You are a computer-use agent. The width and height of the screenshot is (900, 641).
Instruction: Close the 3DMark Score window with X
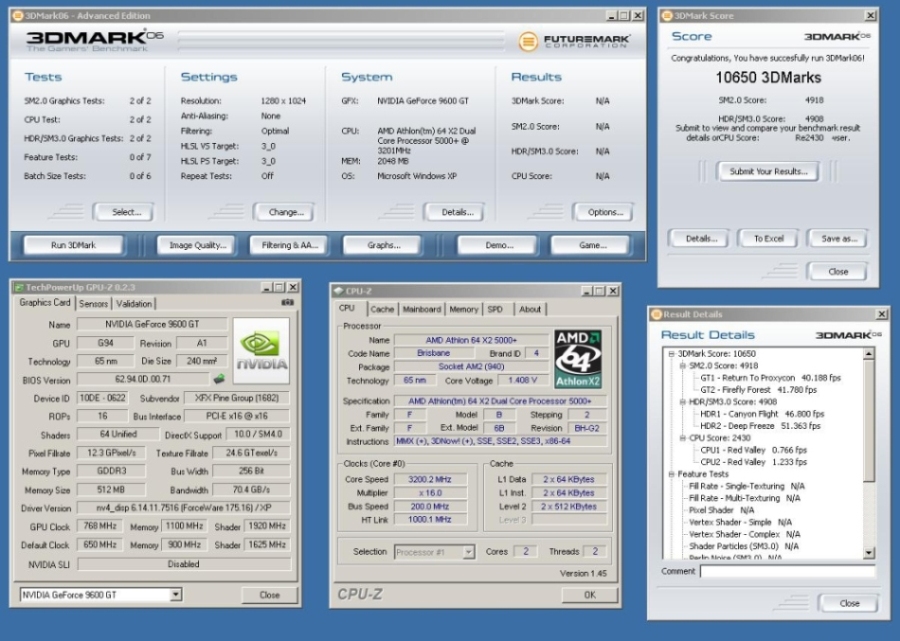point(870,15)
